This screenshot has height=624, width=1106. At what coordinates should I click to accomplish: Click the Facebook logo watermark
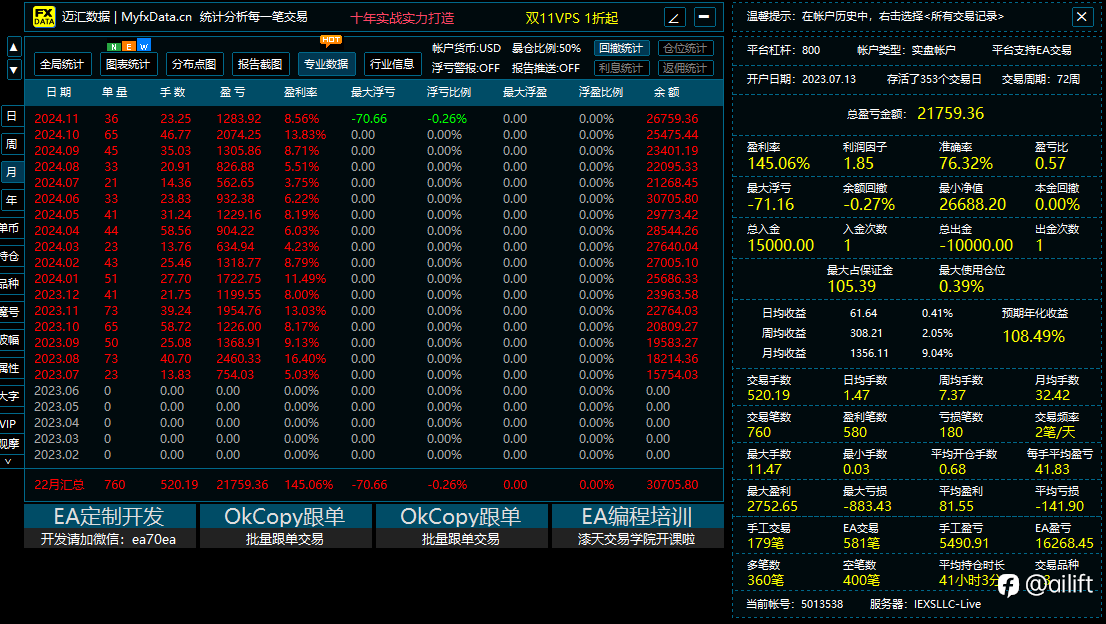1009,584
